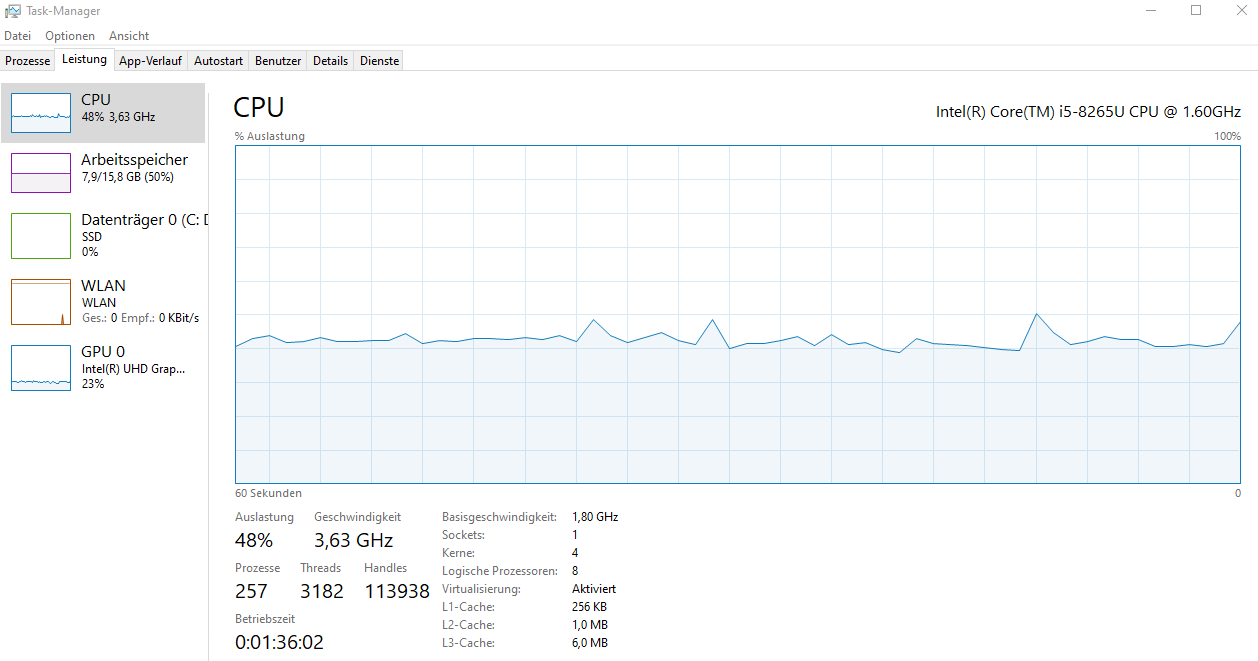Select the Leistung tab
This screenshot has width=1258, height=661.
pos(84,59)
